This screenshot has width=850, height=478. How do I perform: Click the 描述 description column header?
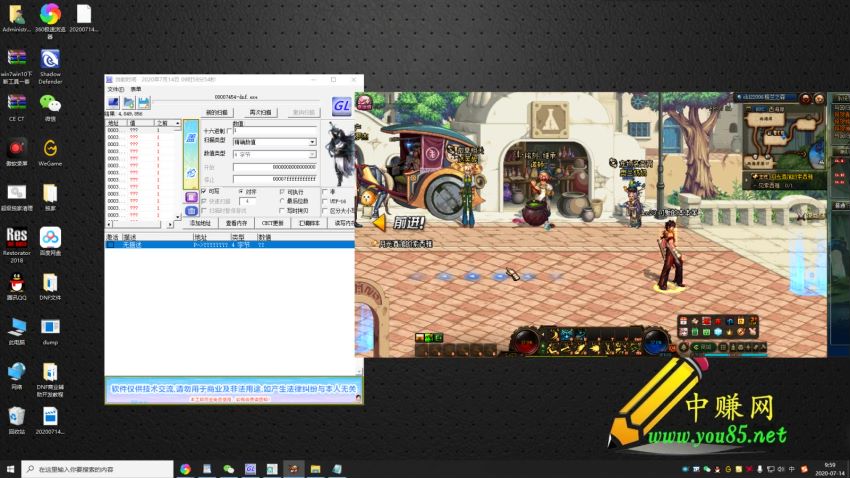pyautogui.click(x=157, y=237)
